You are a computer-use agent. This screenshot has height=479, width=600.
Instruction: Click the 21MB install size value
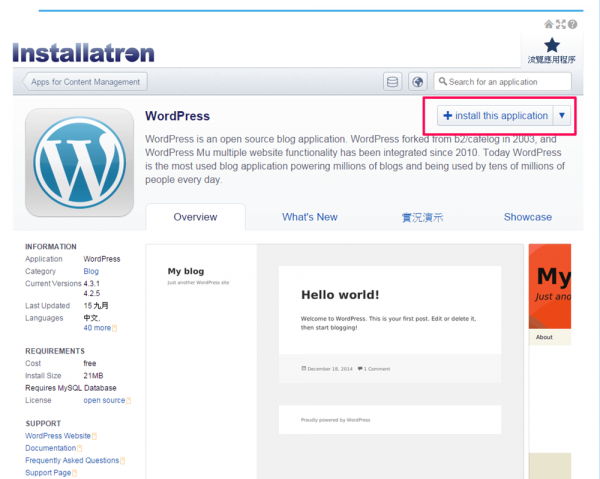click(x=93, y=376)
